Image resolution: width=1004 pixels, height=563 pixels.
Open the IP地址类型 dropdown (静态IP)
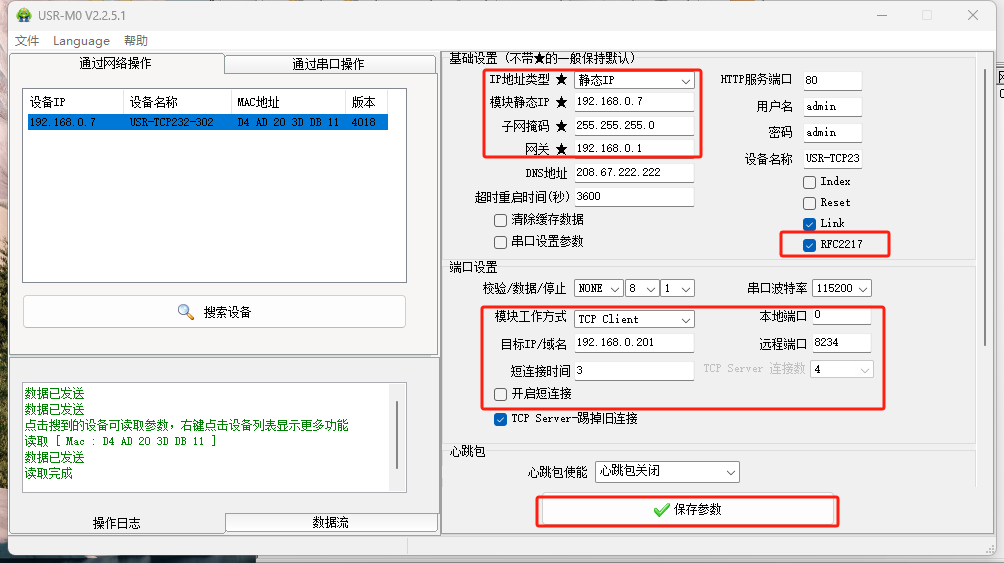click(x=634, y=80)
